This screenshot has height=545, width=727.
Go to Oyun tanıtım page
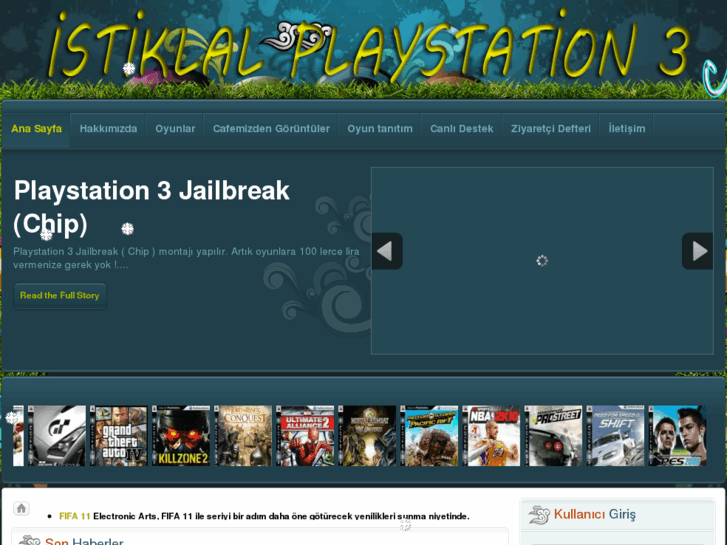(x=380, y=129)
